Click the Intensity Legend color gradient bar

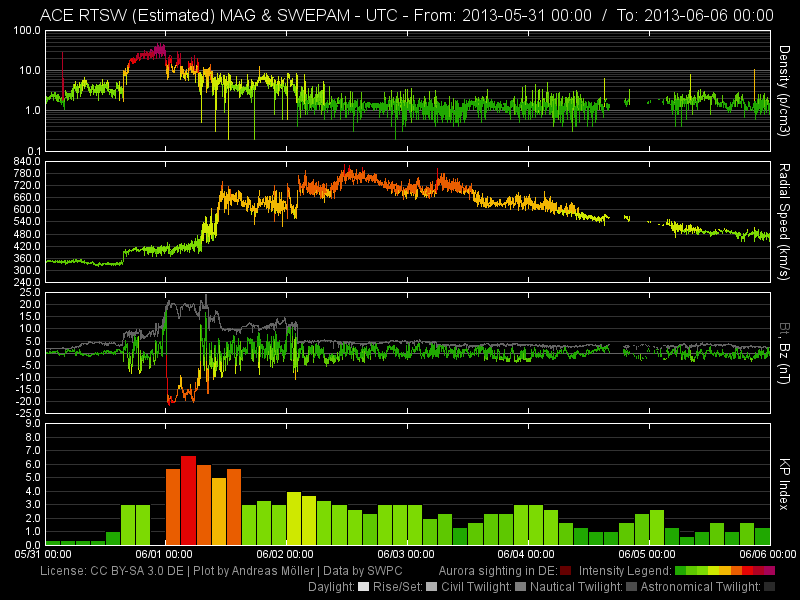coord(725,571)
